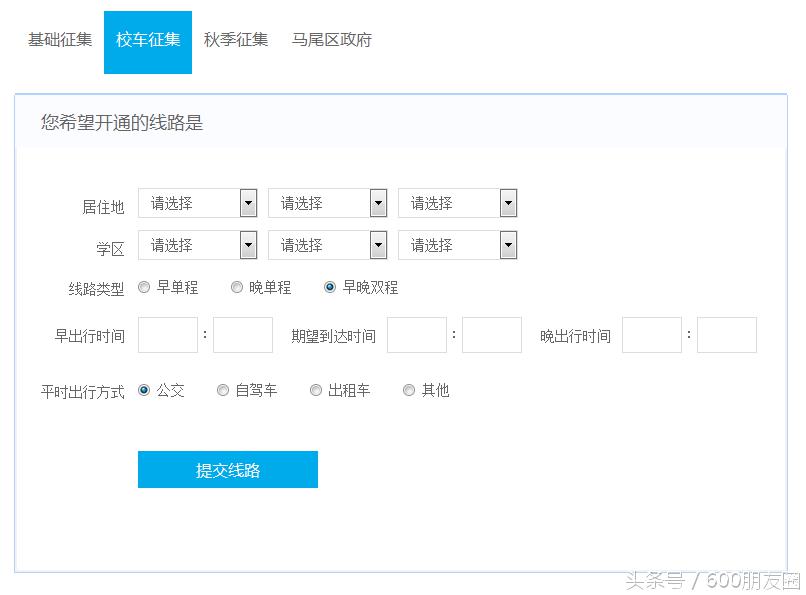This screenshot has width=806, height=595.
Task: Choose 公交 as usual travel mode
Action: (x=143, y=390)
